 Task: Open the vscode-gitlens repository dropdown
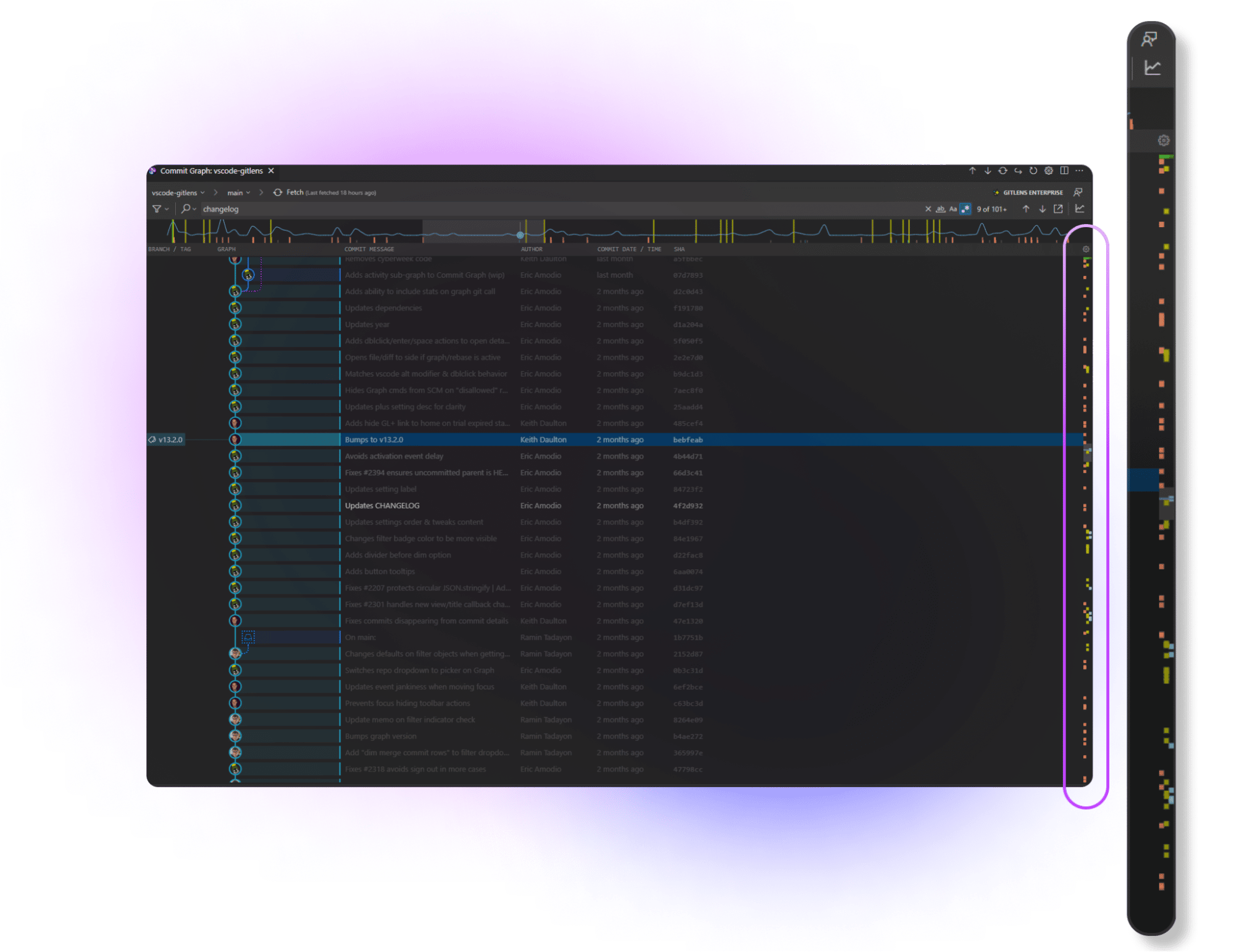tap(178, 193)
